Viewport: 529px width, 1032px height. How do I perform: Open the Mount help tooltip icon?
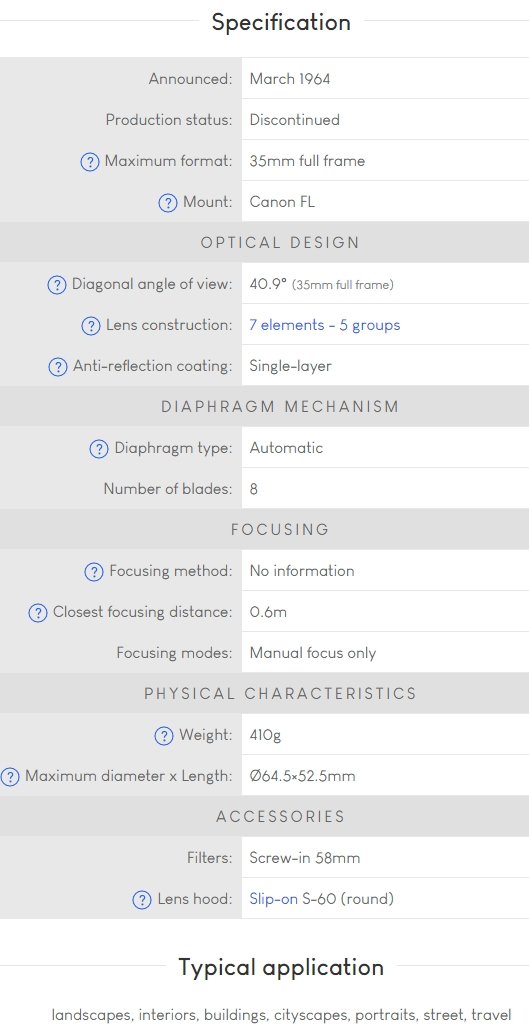pos(168,203)
